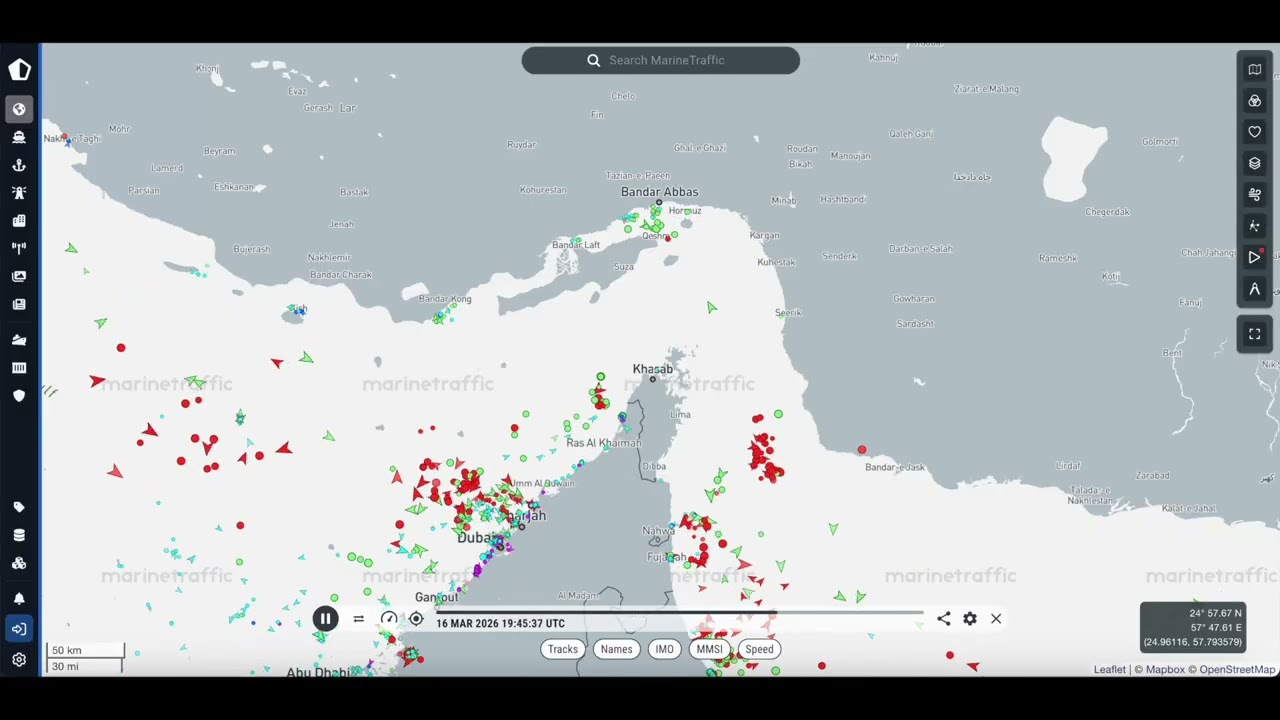Click the cursor coordinates box
Viewport: 1280px width, 720px height.
point(1192,627)
